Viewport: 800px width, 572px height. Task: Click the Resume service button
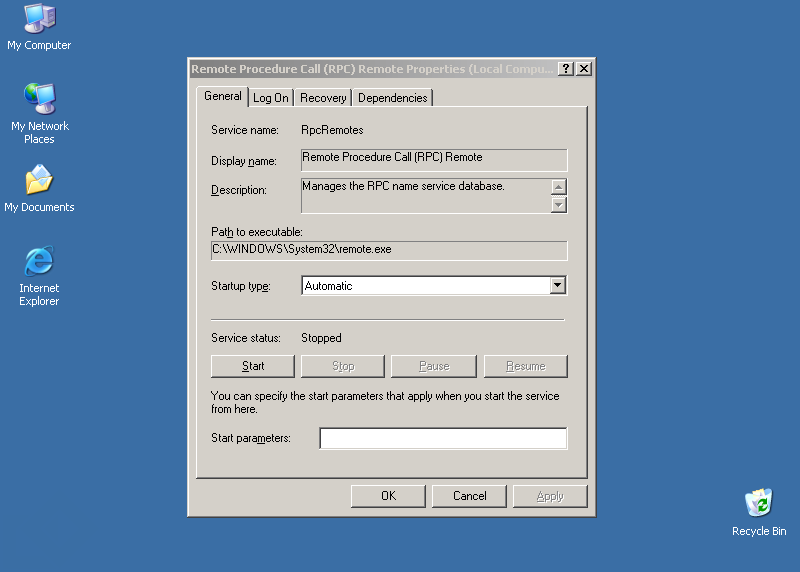click(x=526, y=366)
